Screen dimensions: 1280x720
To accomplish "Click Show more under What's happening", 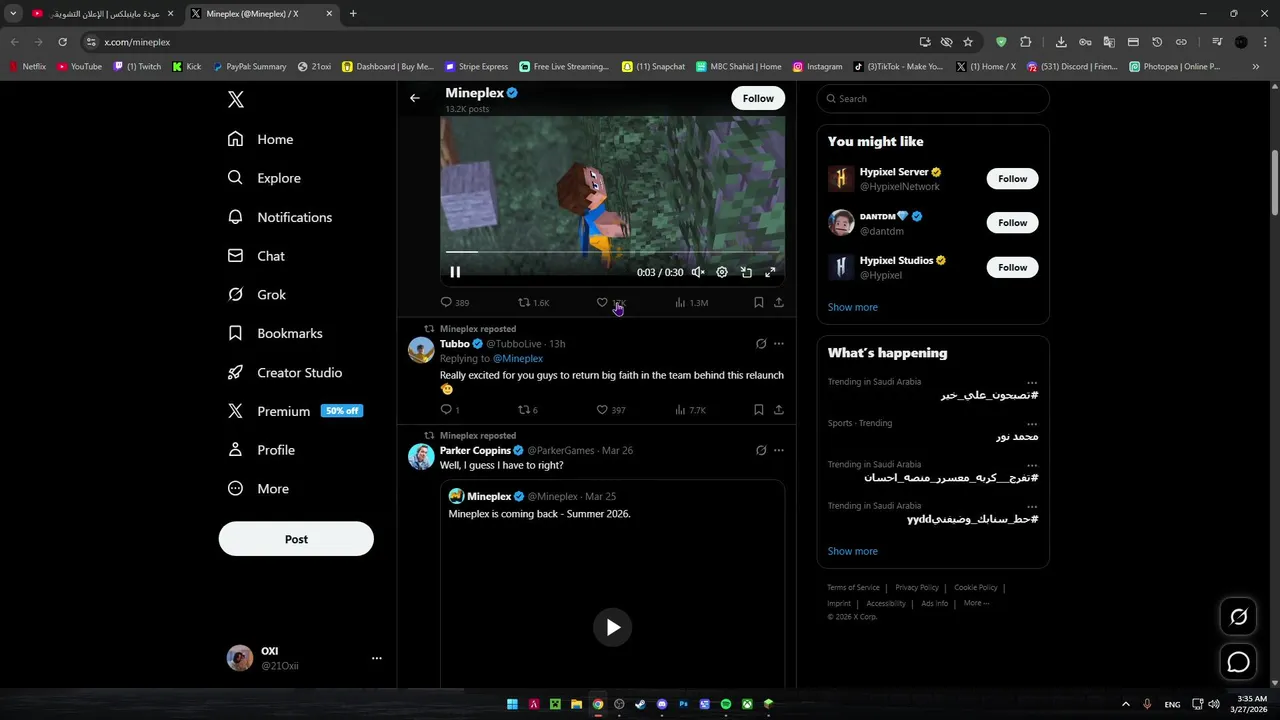I will pyautogui.click(x=853, y=551).
